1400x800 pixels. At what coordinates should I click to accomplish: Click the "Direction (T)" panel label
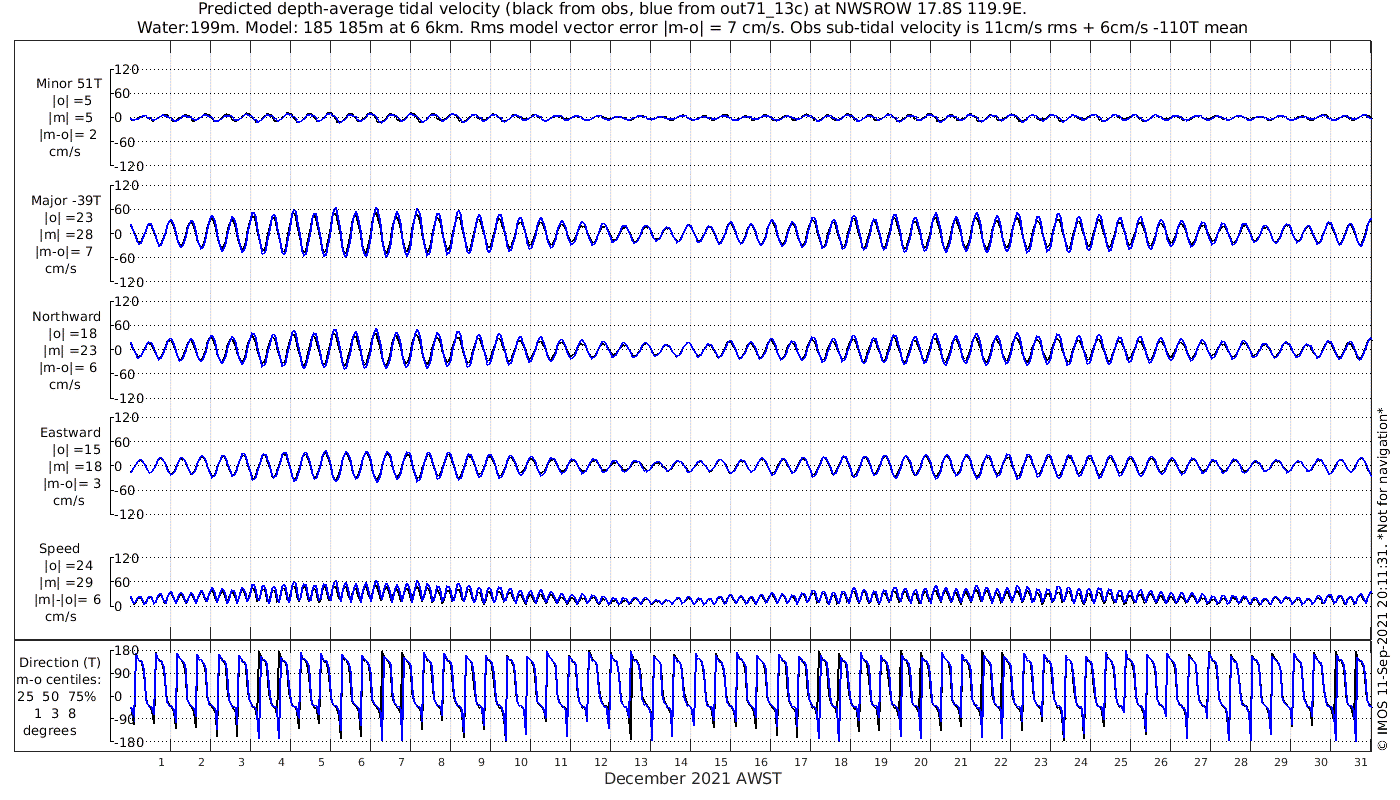point(60,662)
